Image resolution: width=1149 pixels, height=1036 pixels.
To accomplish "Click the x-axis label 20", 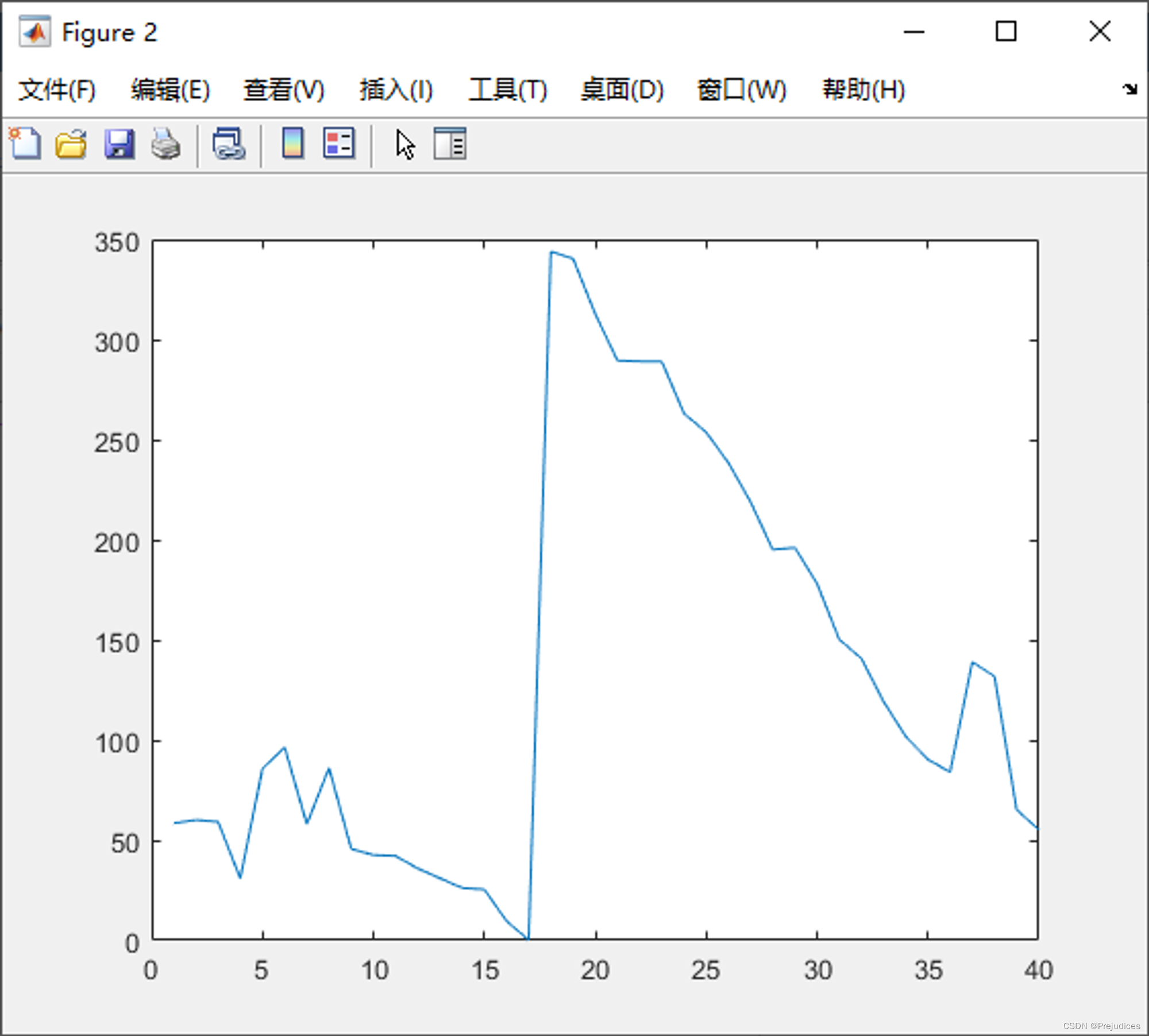I will [595, 971].
